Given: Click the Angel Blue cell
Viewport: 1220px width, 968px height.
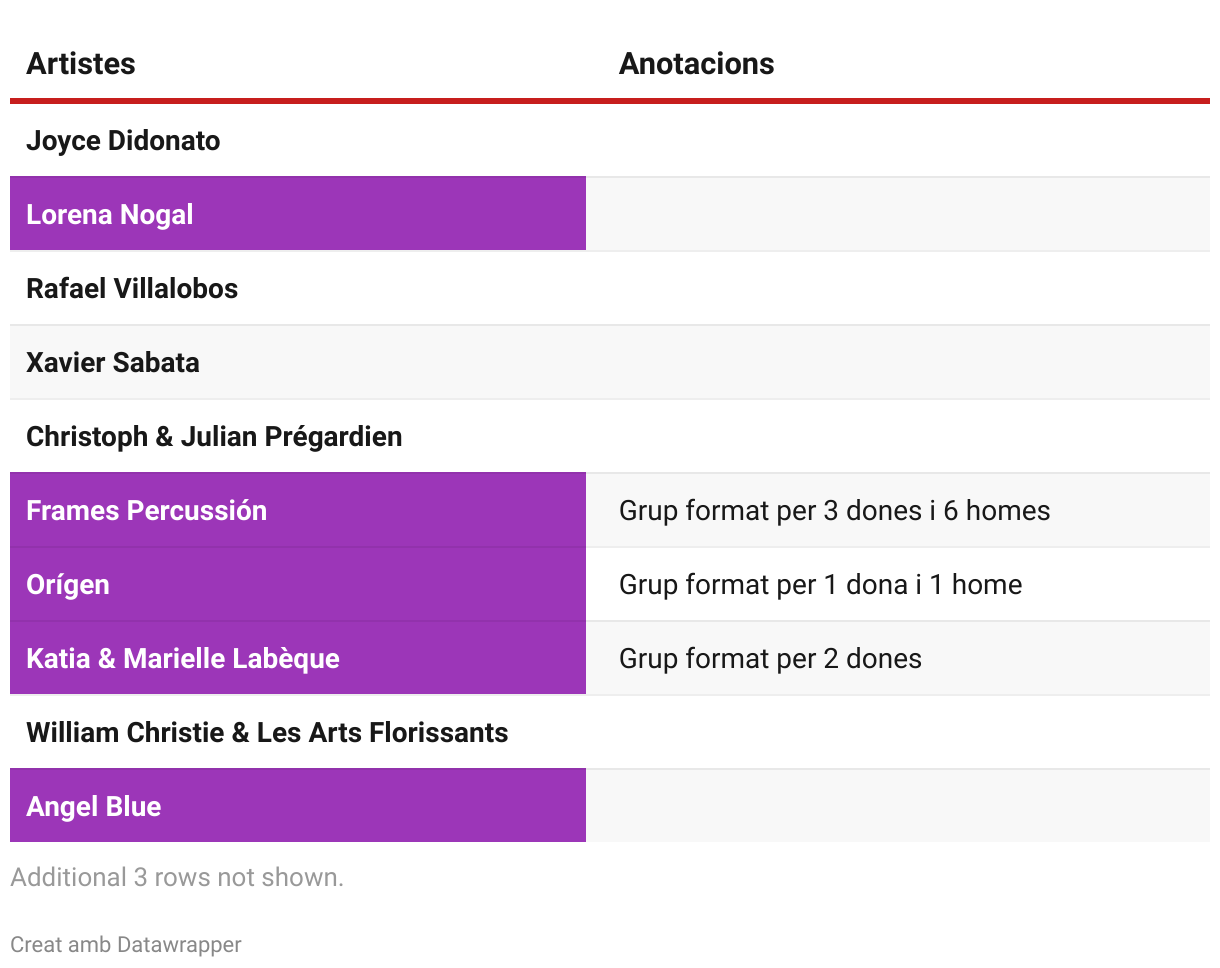Looking at the screenshot, I should coord(297,806).
